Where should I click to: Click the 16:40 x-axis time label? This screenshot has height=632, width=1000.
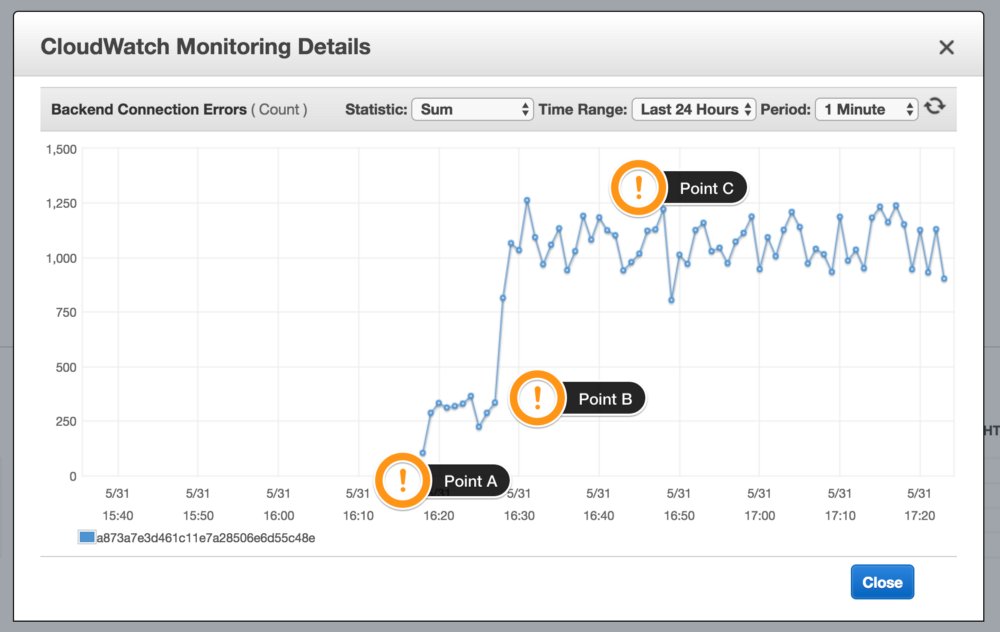point(599,515)
